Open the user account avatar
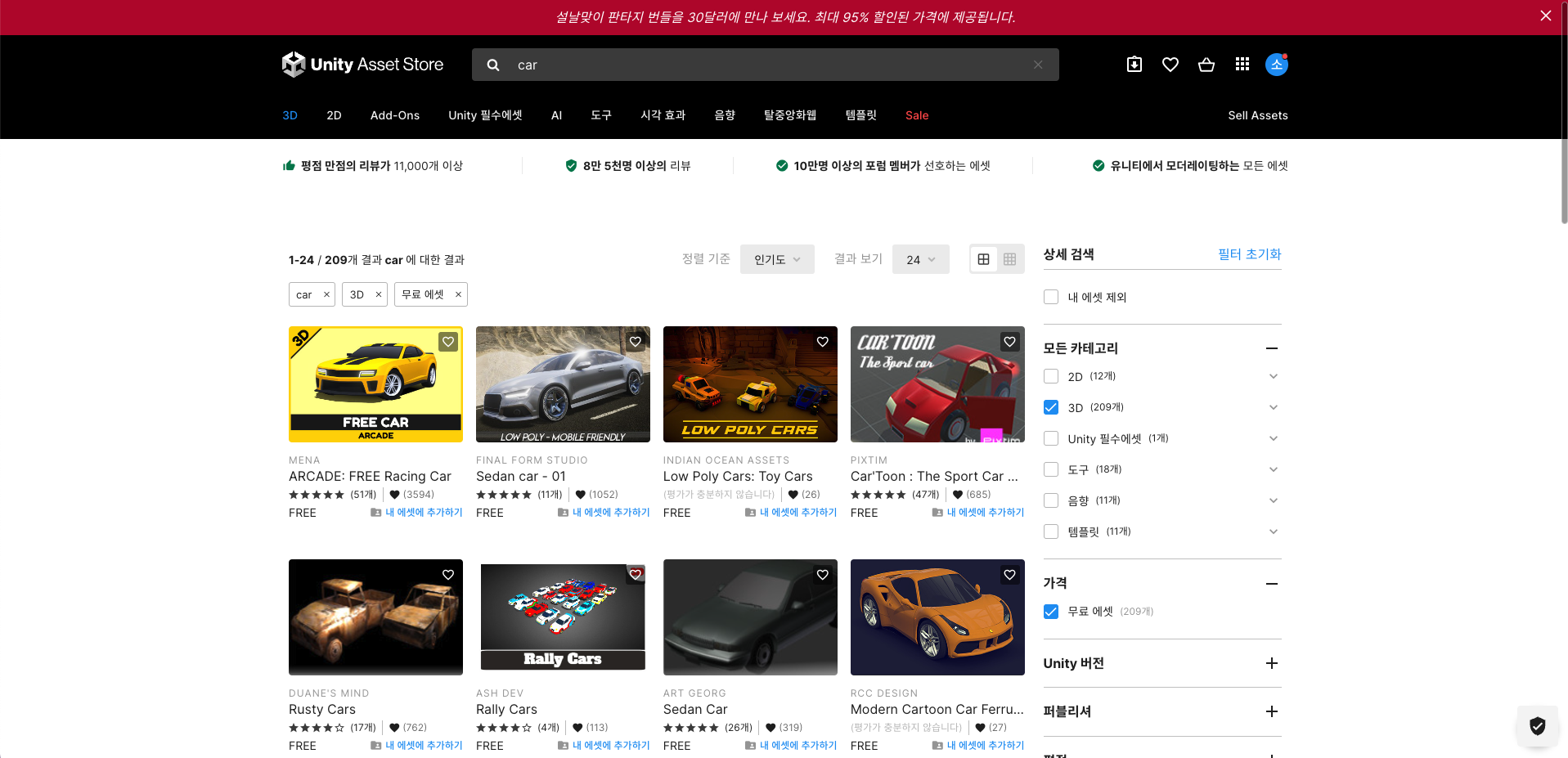Viewport: 1568px width, 758px height. pos(1277,65)
